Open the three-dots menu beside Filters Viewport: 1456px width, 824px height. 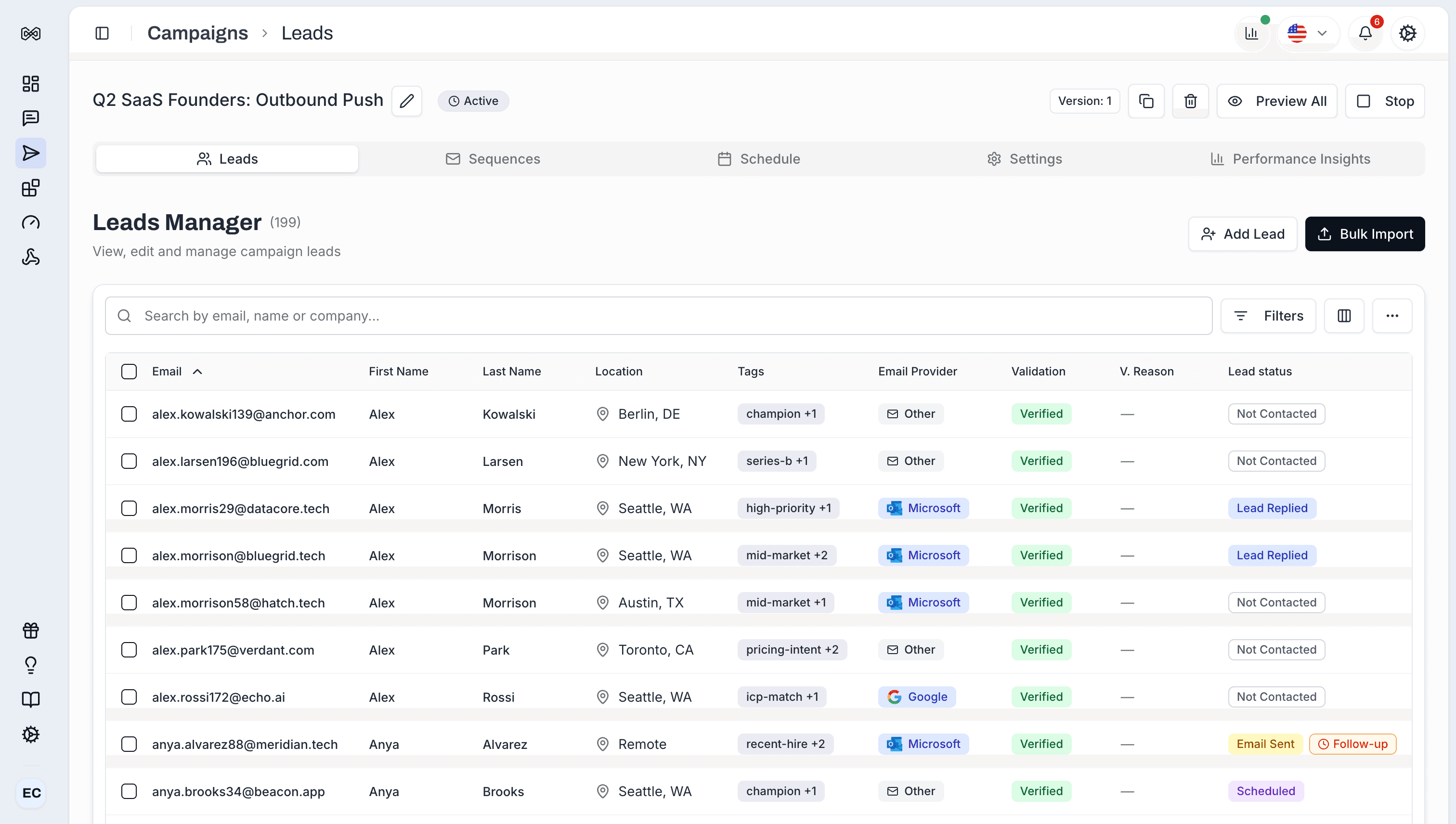pos(1392,316)
